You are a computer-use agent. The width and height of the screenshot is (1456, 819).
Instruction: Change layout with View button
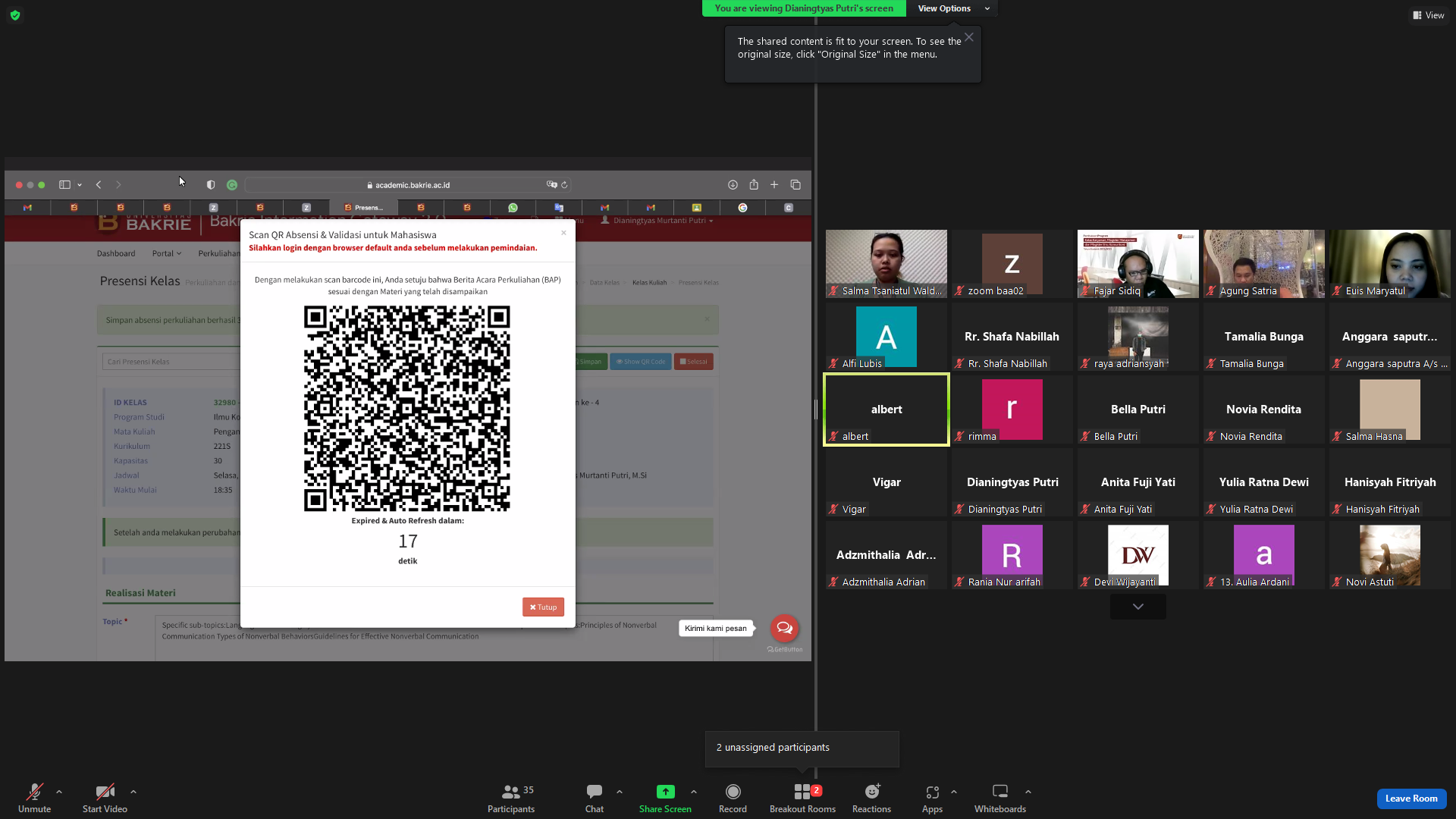(x=1429, y=15)
